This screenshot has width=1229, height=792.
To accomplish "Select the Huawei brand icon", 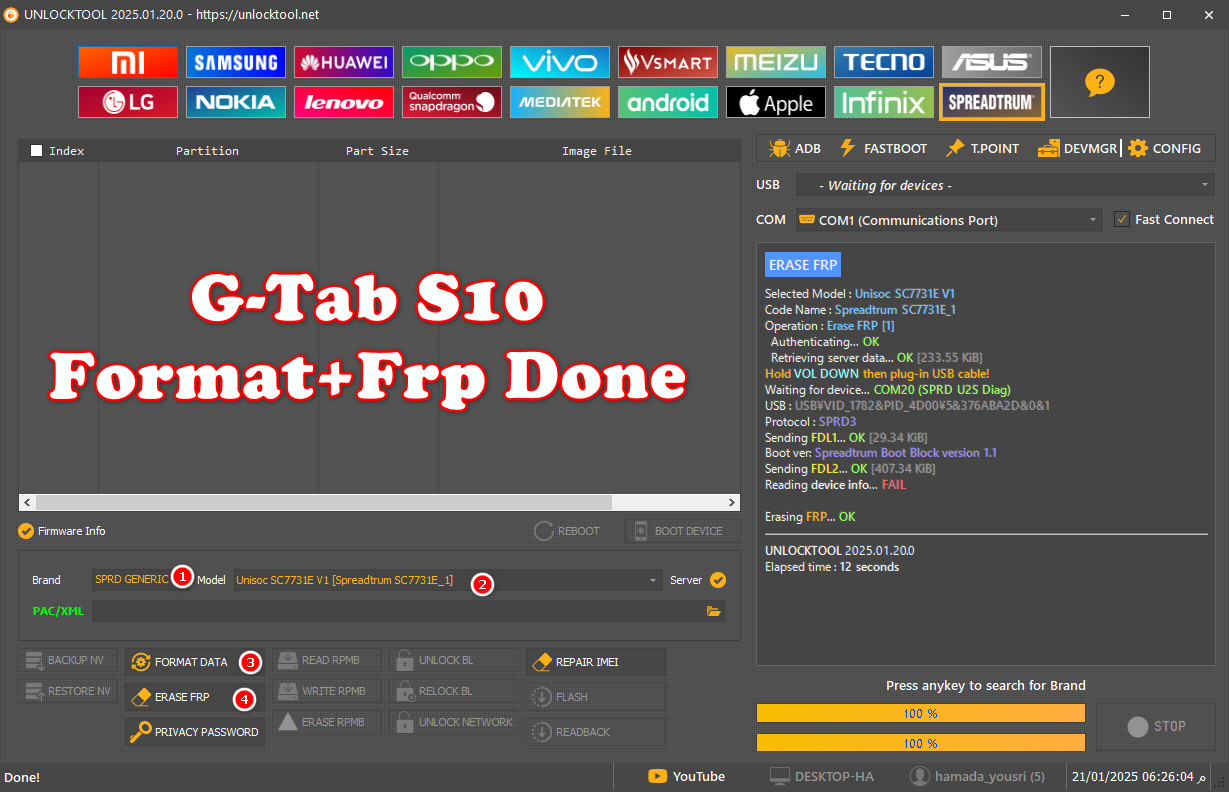I will pos(344,62).
